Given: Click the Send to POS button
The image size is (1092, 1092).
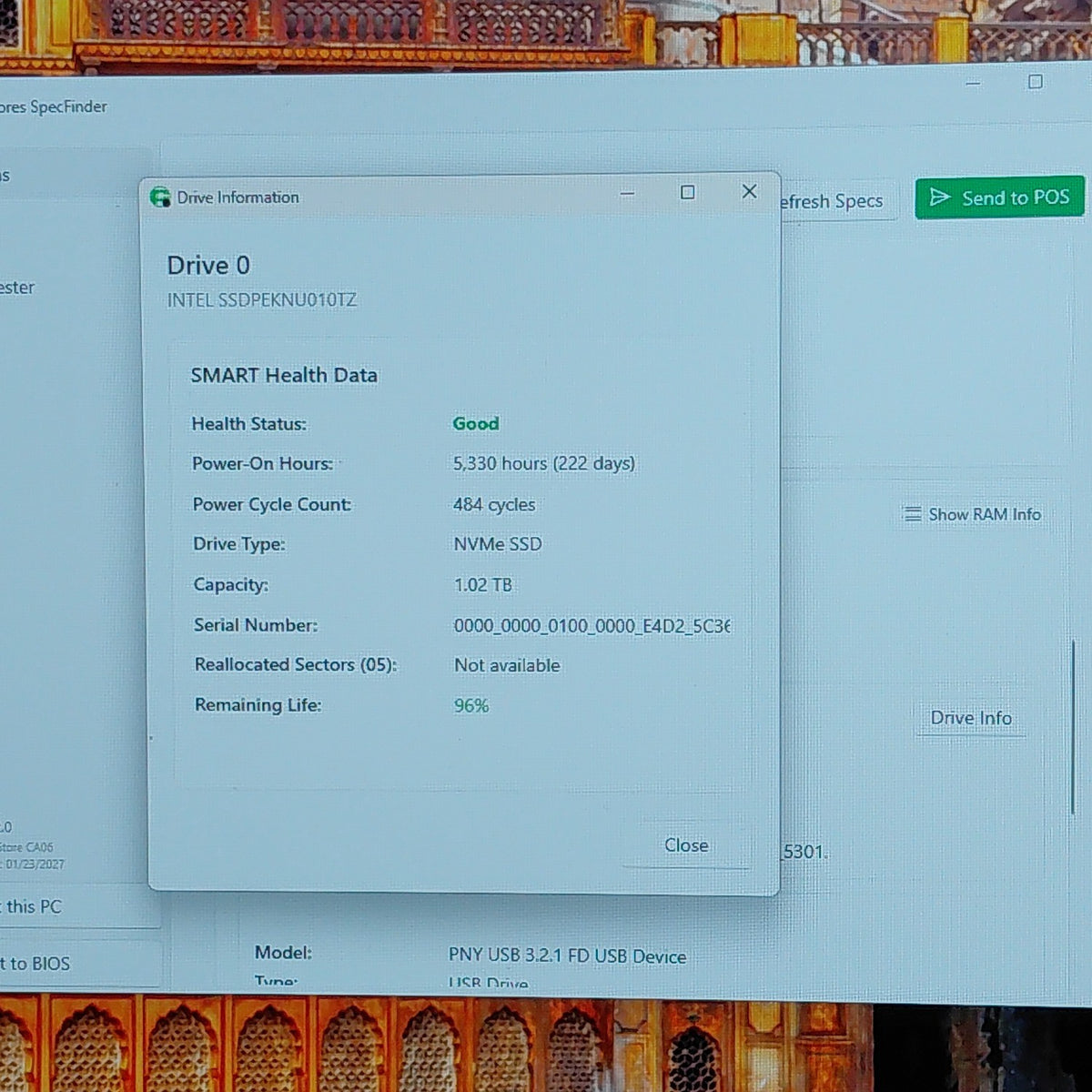Looking at the screenshot, I should coord(999,197).
